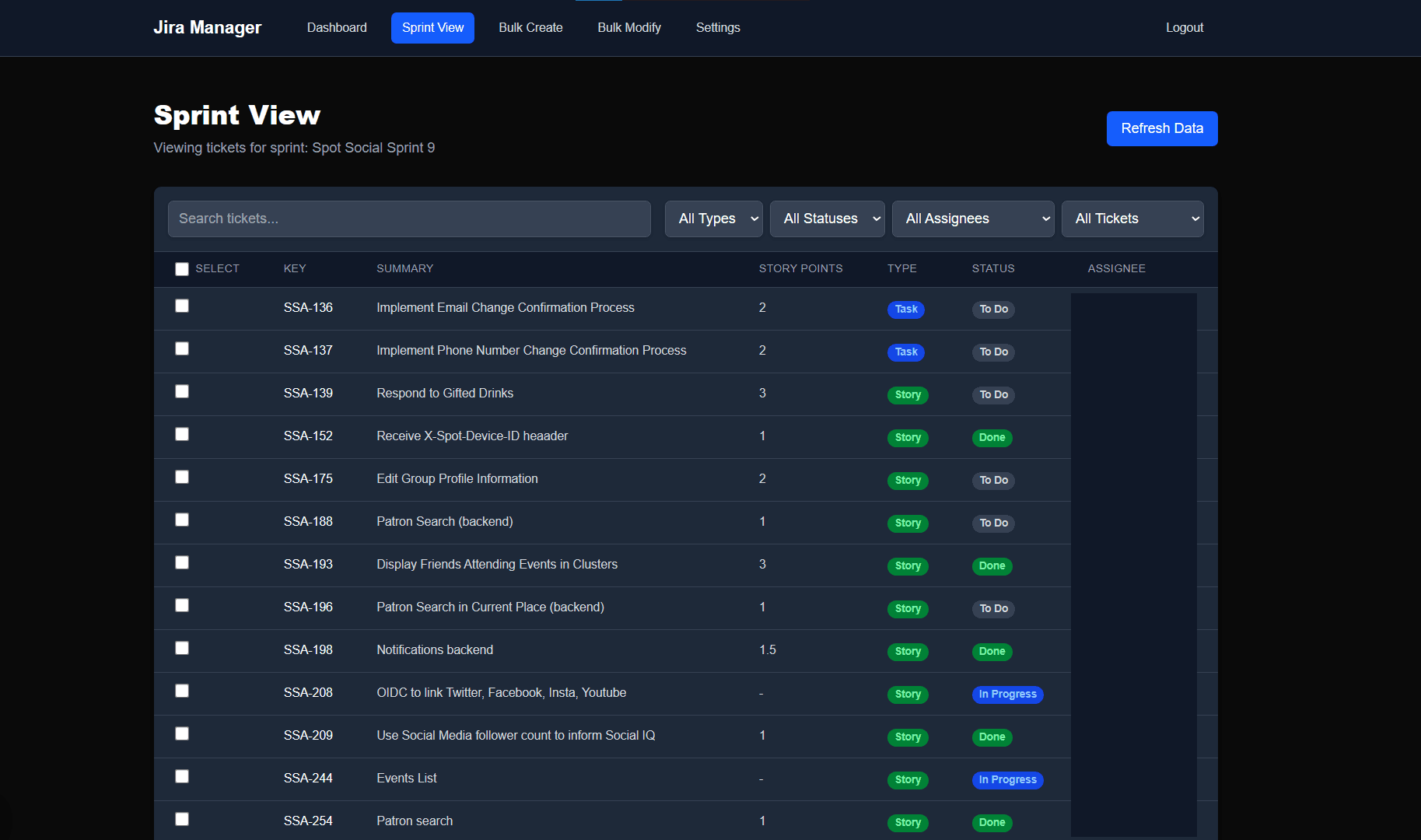The height and width of the screenshot is (840, 1421).
Task: Select the Sprint View tab
Action: [432, 28]
